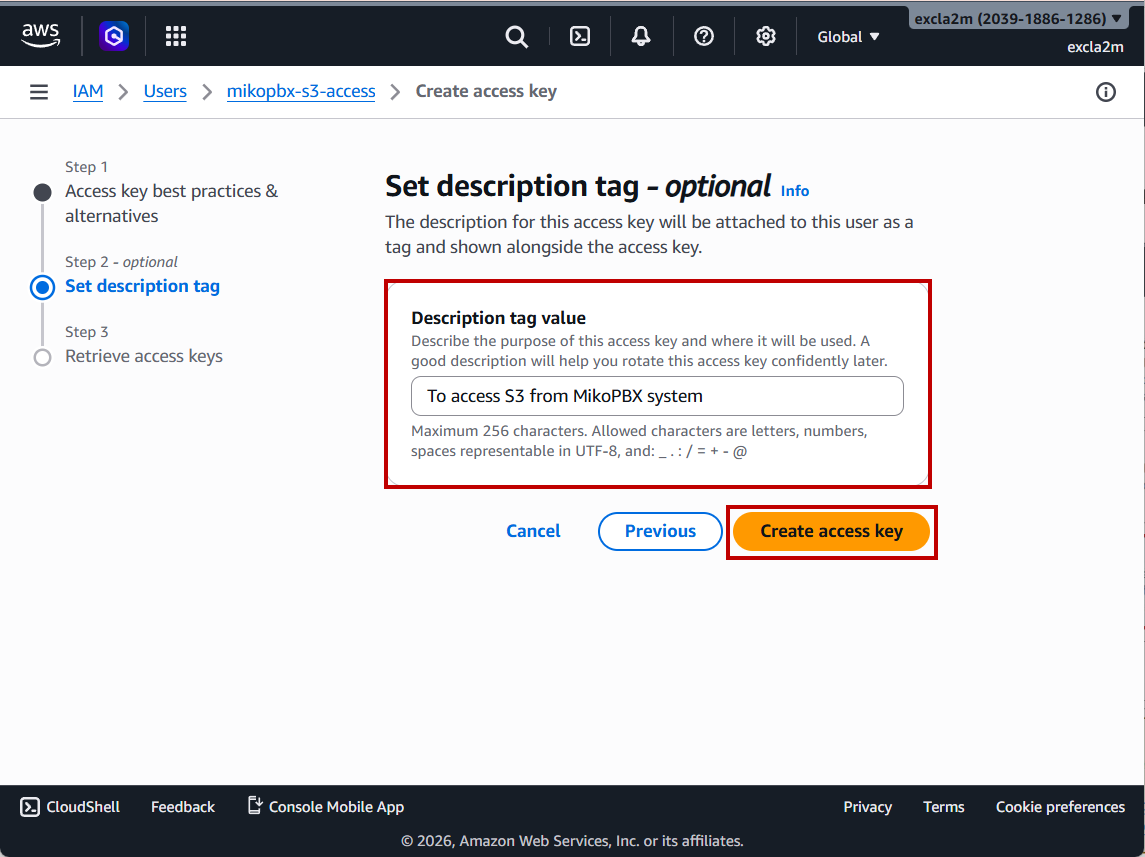Click the AWS logo home icon
The image size is (1145, 857).
[x=41, y=36]
